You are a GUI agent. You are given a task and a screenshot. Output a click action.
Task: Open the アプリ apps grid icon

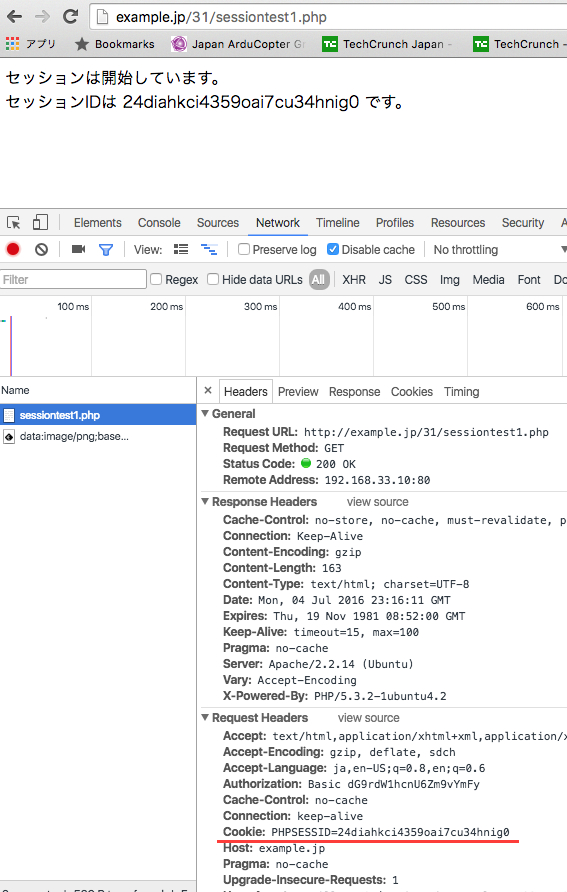[x=12, y=43]
